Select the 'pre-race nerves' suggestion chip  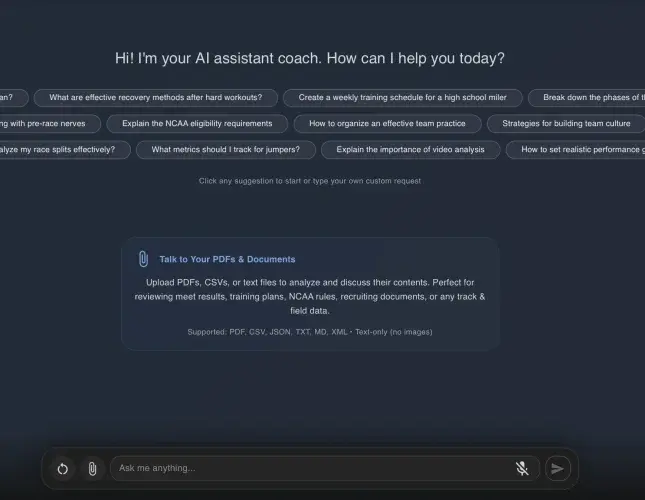50,124
